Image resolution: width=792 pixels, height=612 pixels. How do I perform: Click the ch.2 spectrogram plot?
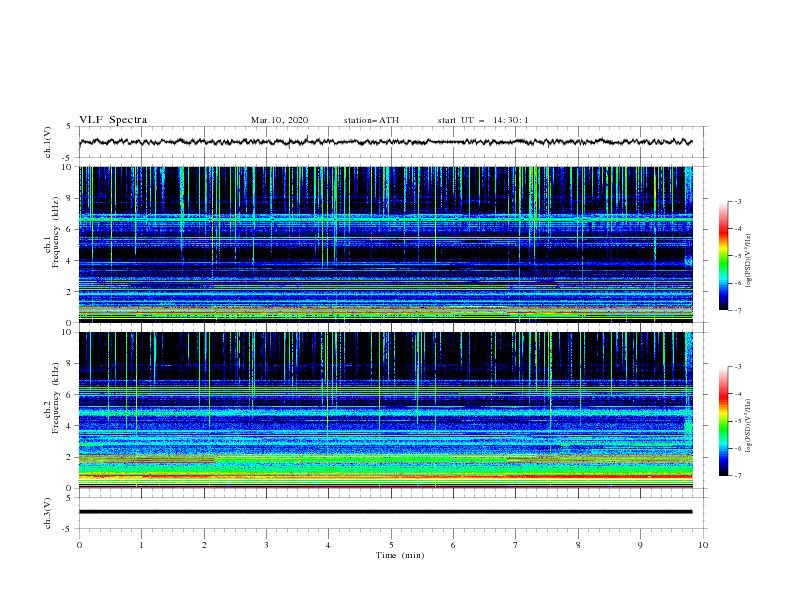(386, 410)
